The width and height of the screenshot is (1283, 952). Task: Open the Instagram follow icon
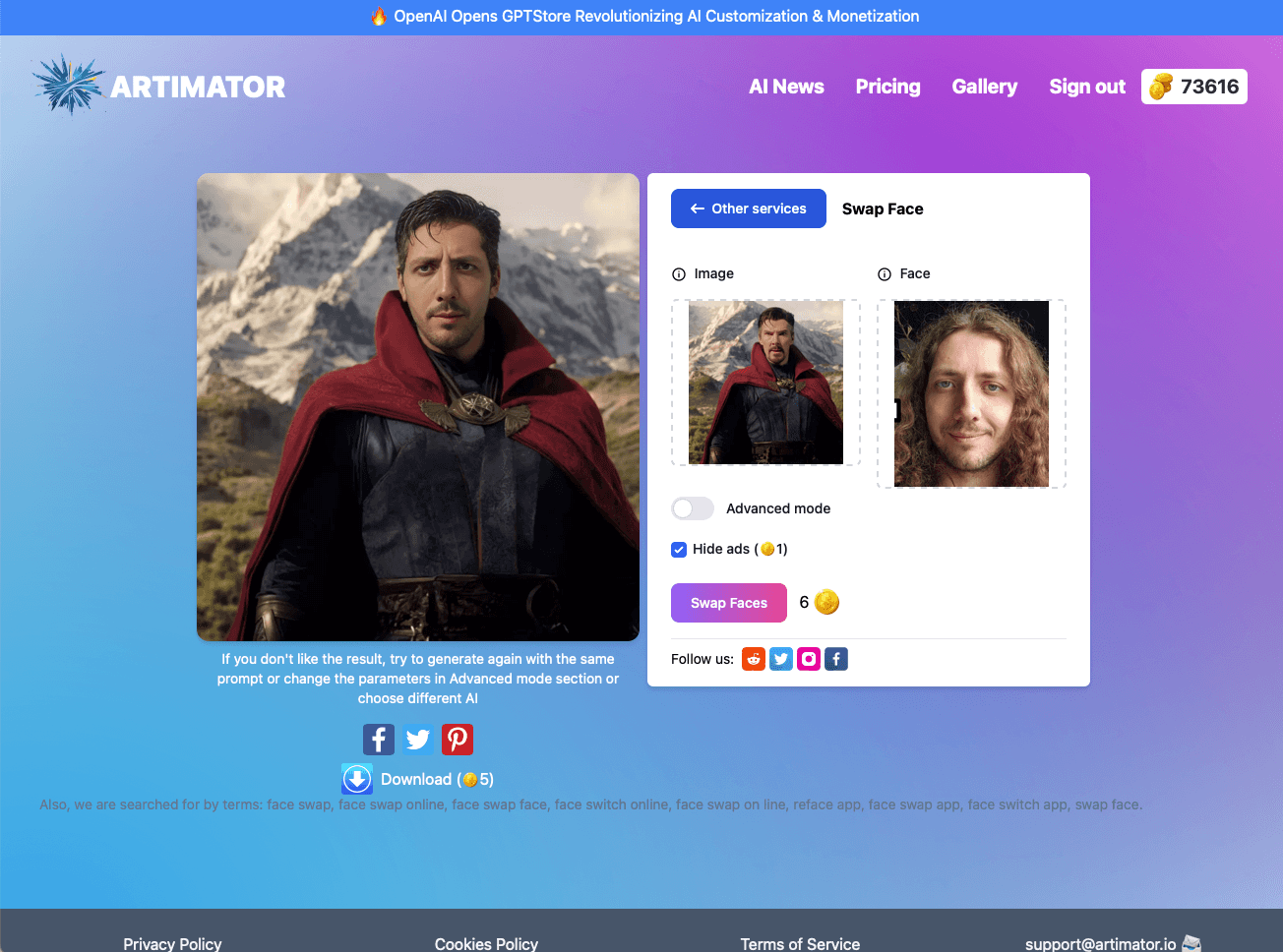coord(809,659)
